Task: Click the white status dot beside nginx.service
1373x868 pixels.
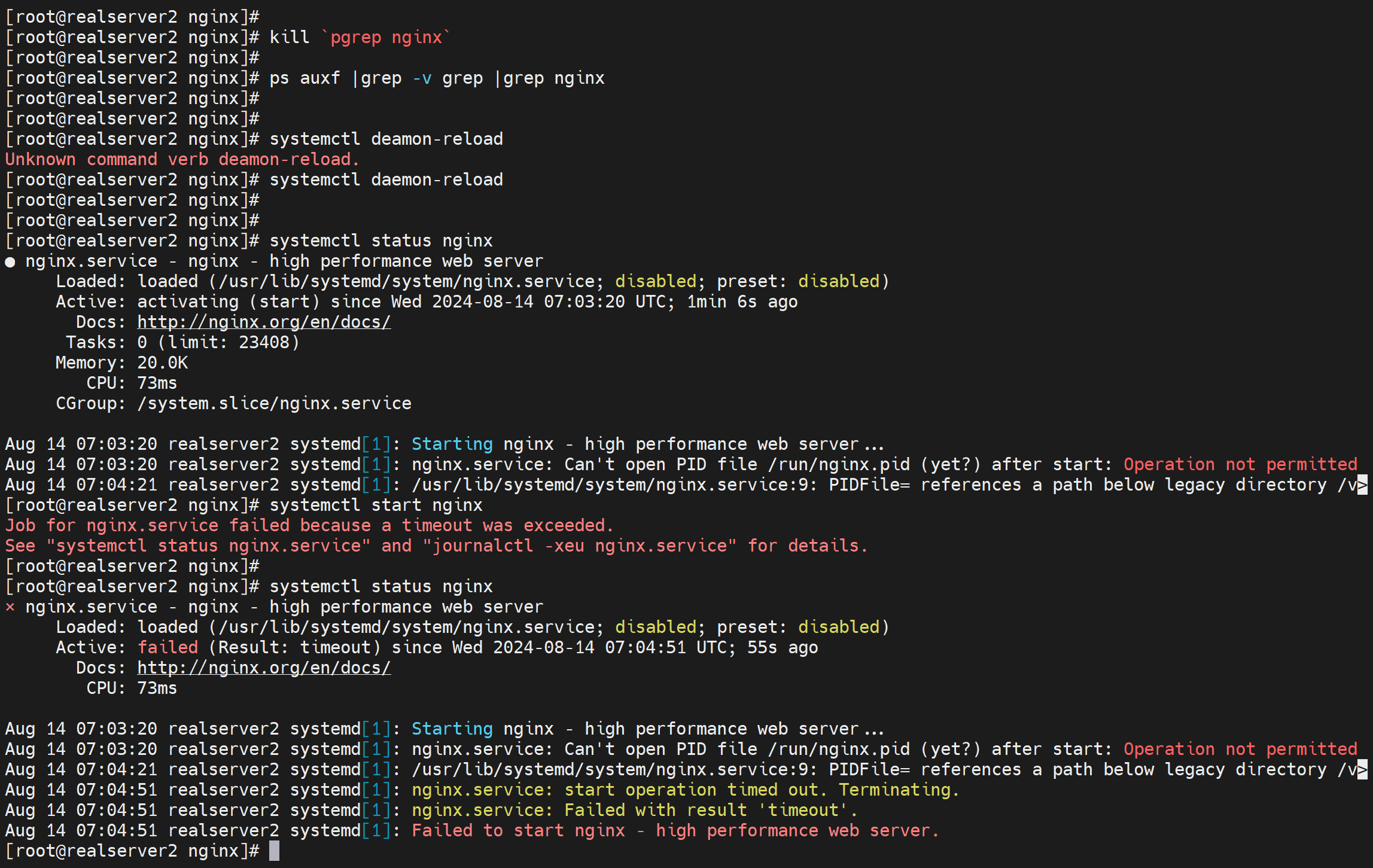Action: (10, 262)
